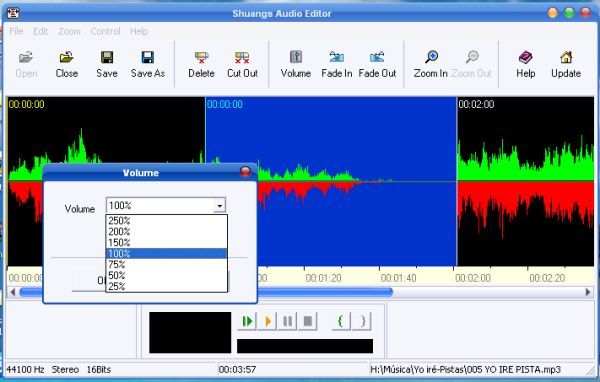
Task: Open the Zoom menu
Action: (69, 31)
